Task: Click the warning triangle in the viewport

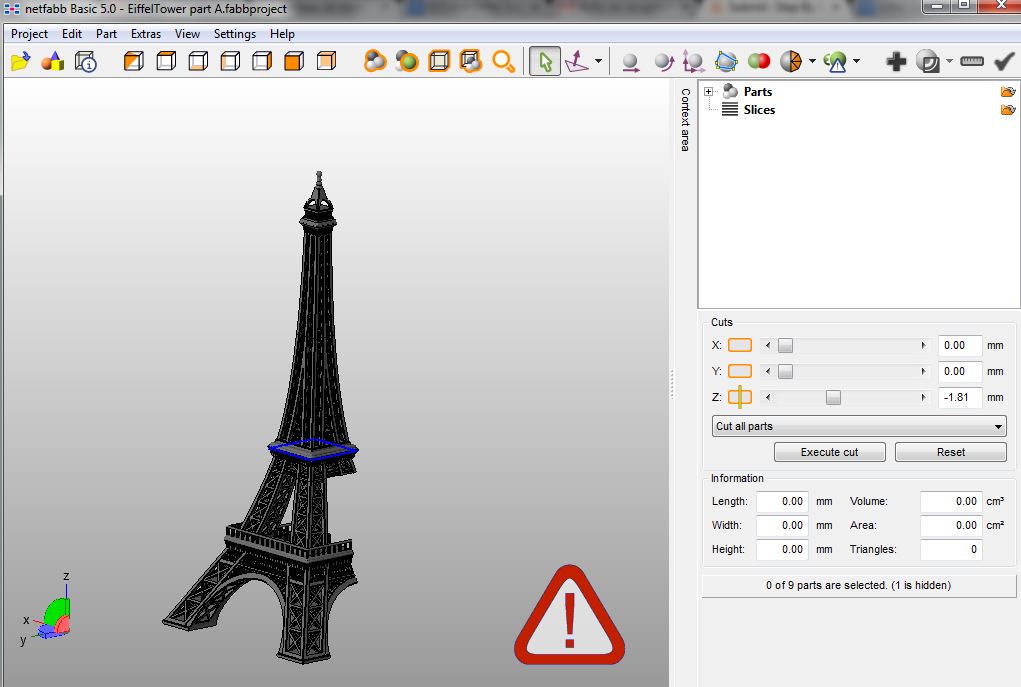Action: pos(570,616)
